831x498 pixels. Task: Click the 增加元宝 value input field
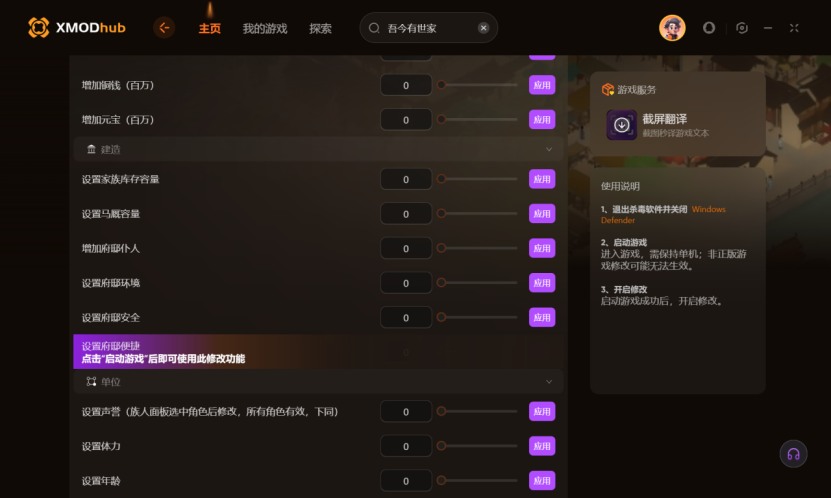(406, 120)
